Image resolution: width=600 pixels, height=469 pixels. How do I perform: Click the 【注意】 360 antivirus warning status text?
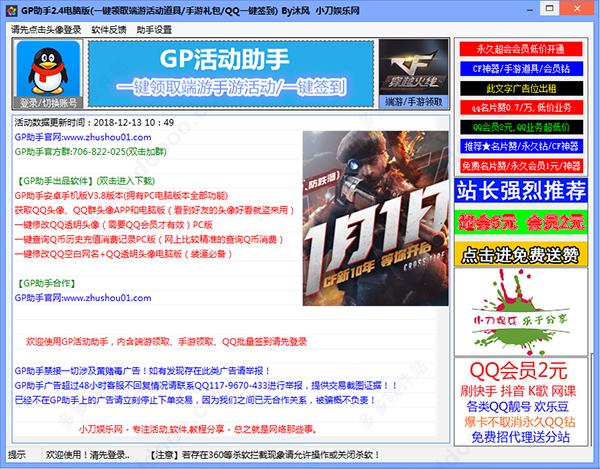tap(264, 455)
